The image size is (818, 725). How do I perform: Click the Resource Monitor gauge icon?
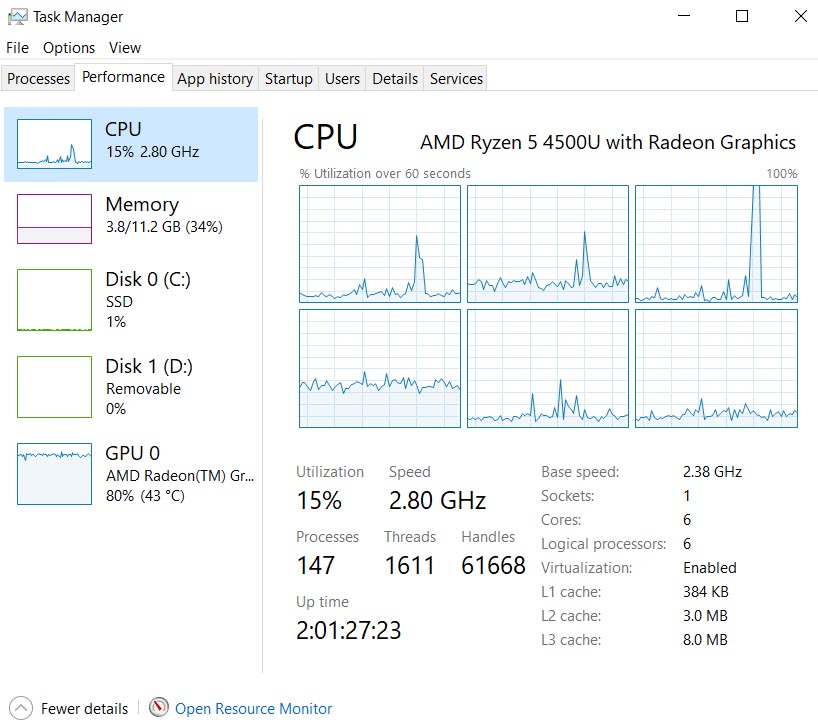pos(159,707)
